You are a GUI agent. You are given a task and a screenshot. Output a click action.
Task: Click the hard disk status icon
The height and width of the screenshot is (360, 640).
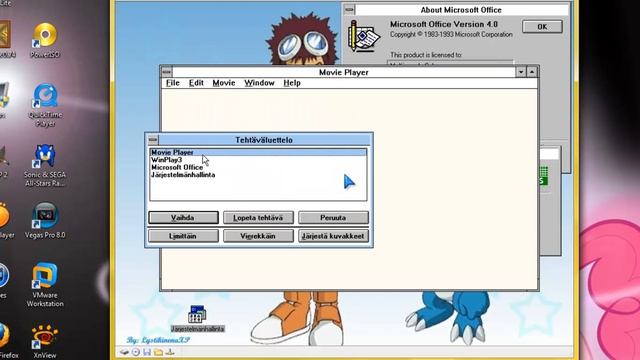(124, 352)
